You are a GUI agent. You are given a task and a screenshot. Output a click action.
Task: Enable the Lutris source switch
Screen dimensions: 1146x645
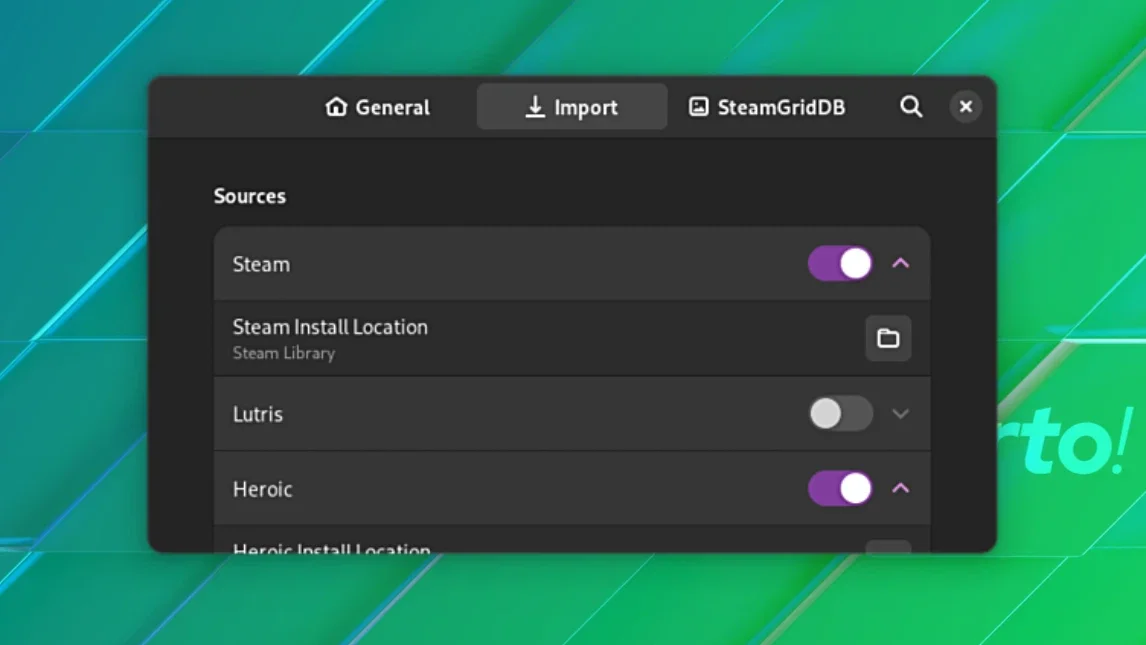[840, 413]
